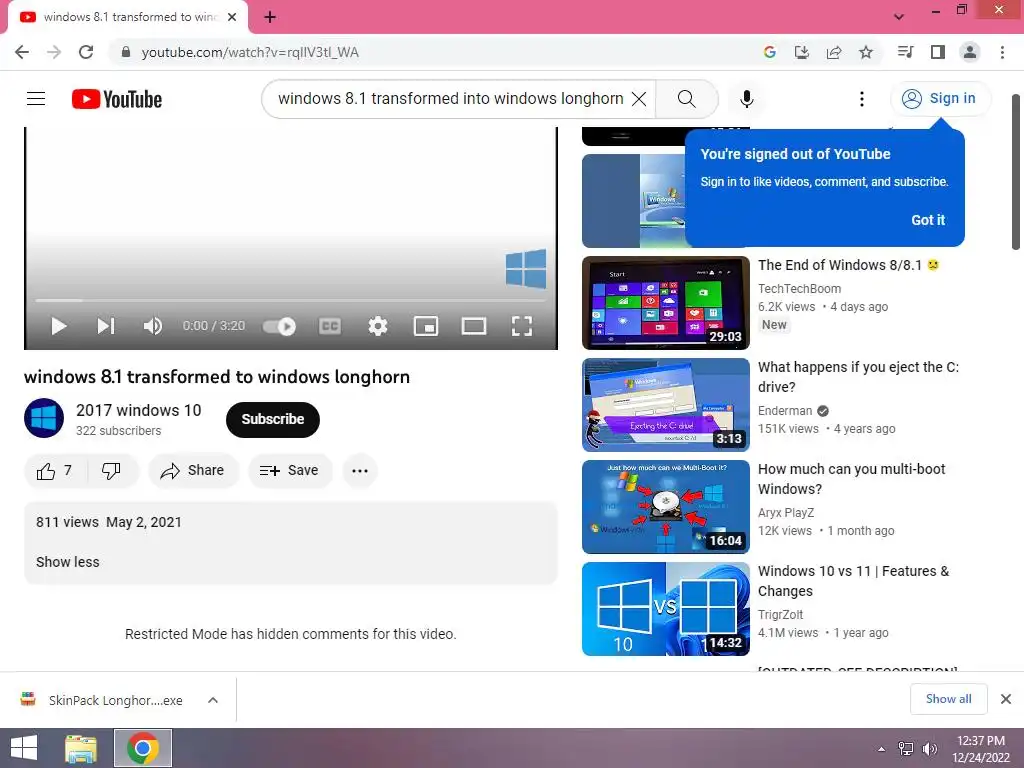
Task: Open the Chrome side panel
Action: [x=938, y=52]
